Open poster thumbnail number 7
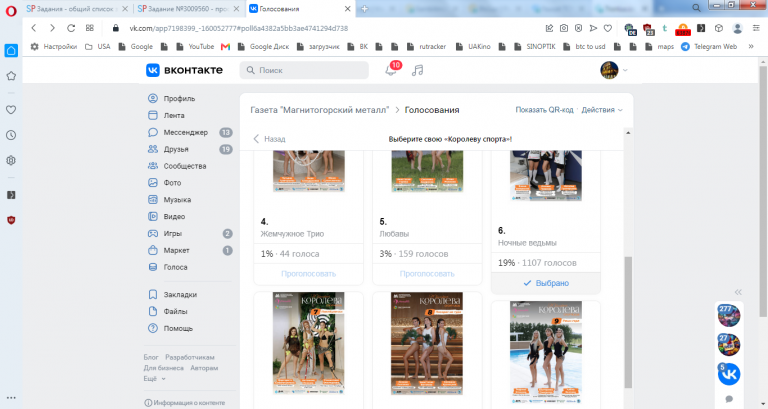Image resolution: width=768 pixels, height=409 pixels. pos(309,343)
